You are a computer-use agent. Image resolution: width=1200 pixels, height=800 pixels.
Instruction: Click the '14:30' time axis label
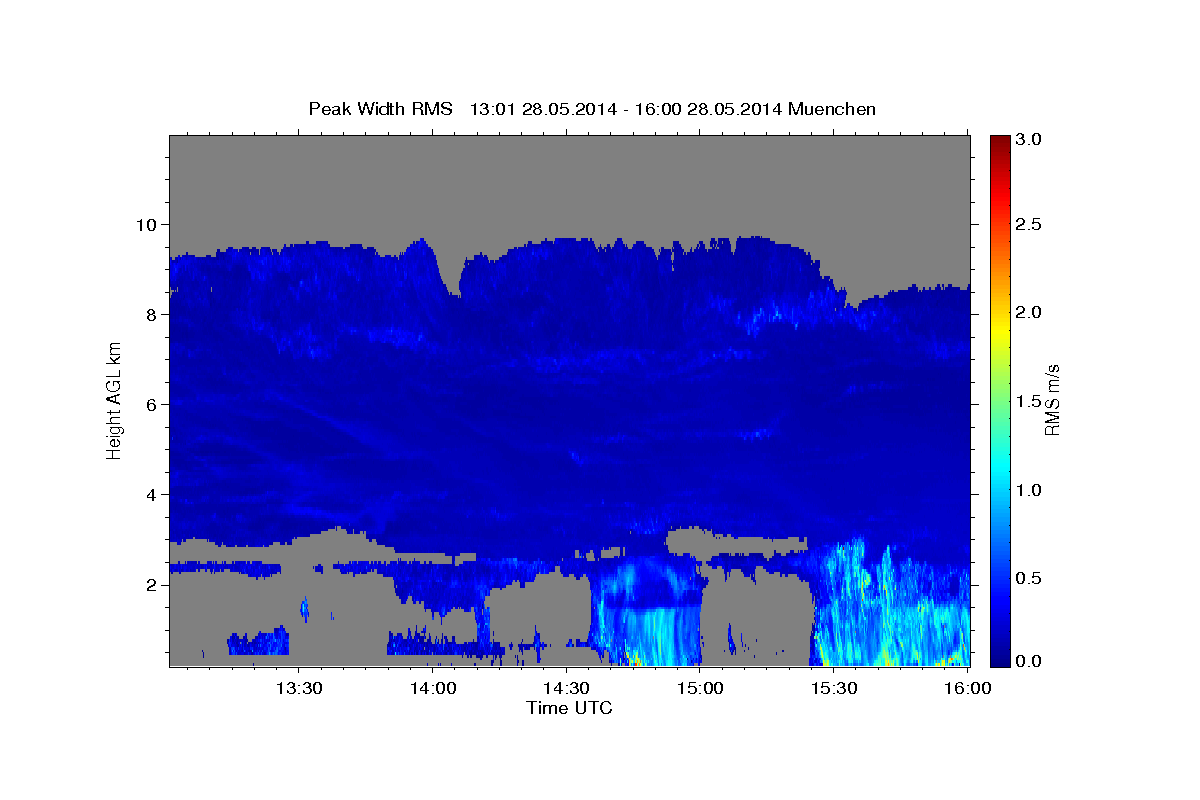(566, 688)
